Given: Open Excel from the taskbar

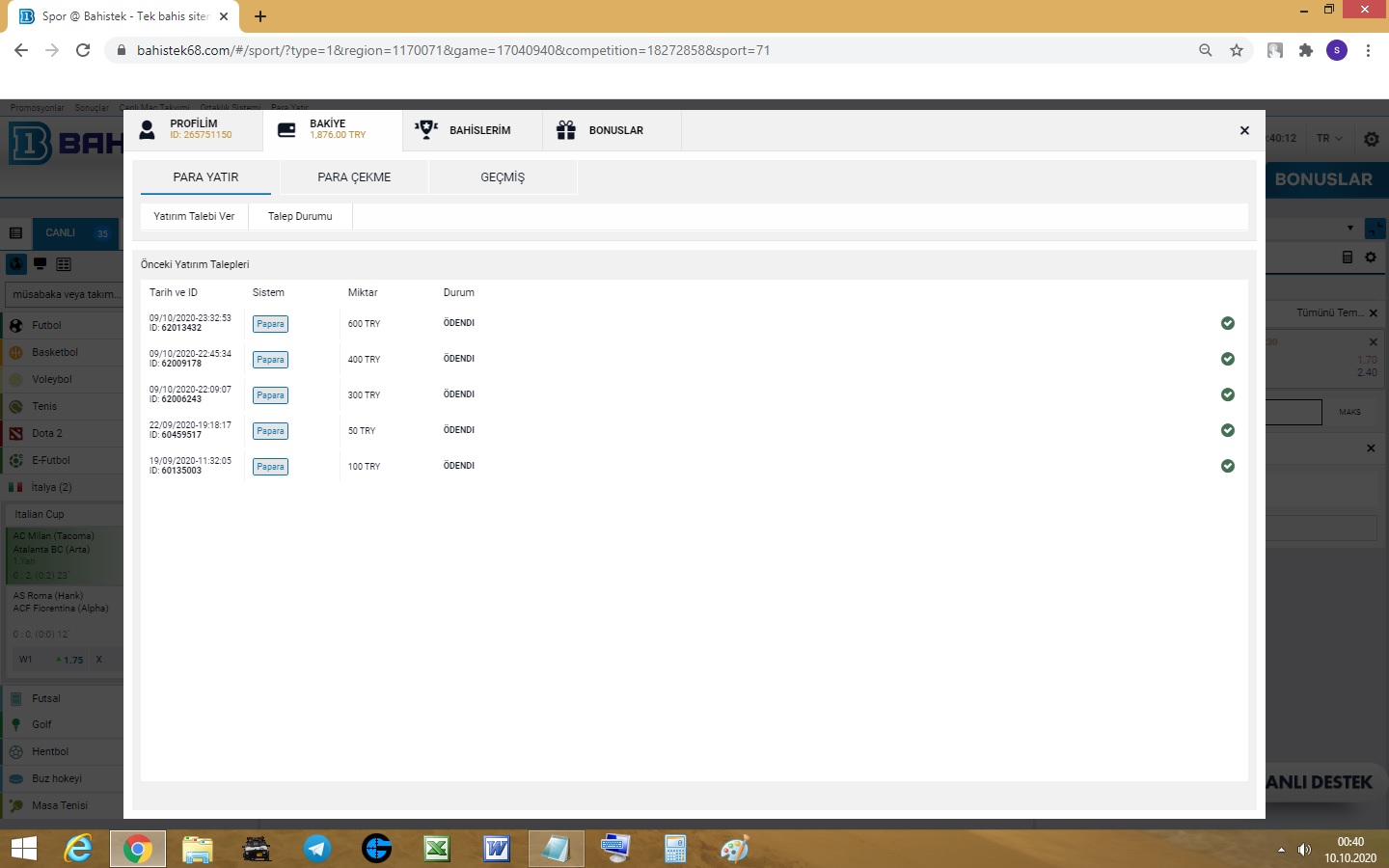Looking at the screenshot, I should click(437, 849).
